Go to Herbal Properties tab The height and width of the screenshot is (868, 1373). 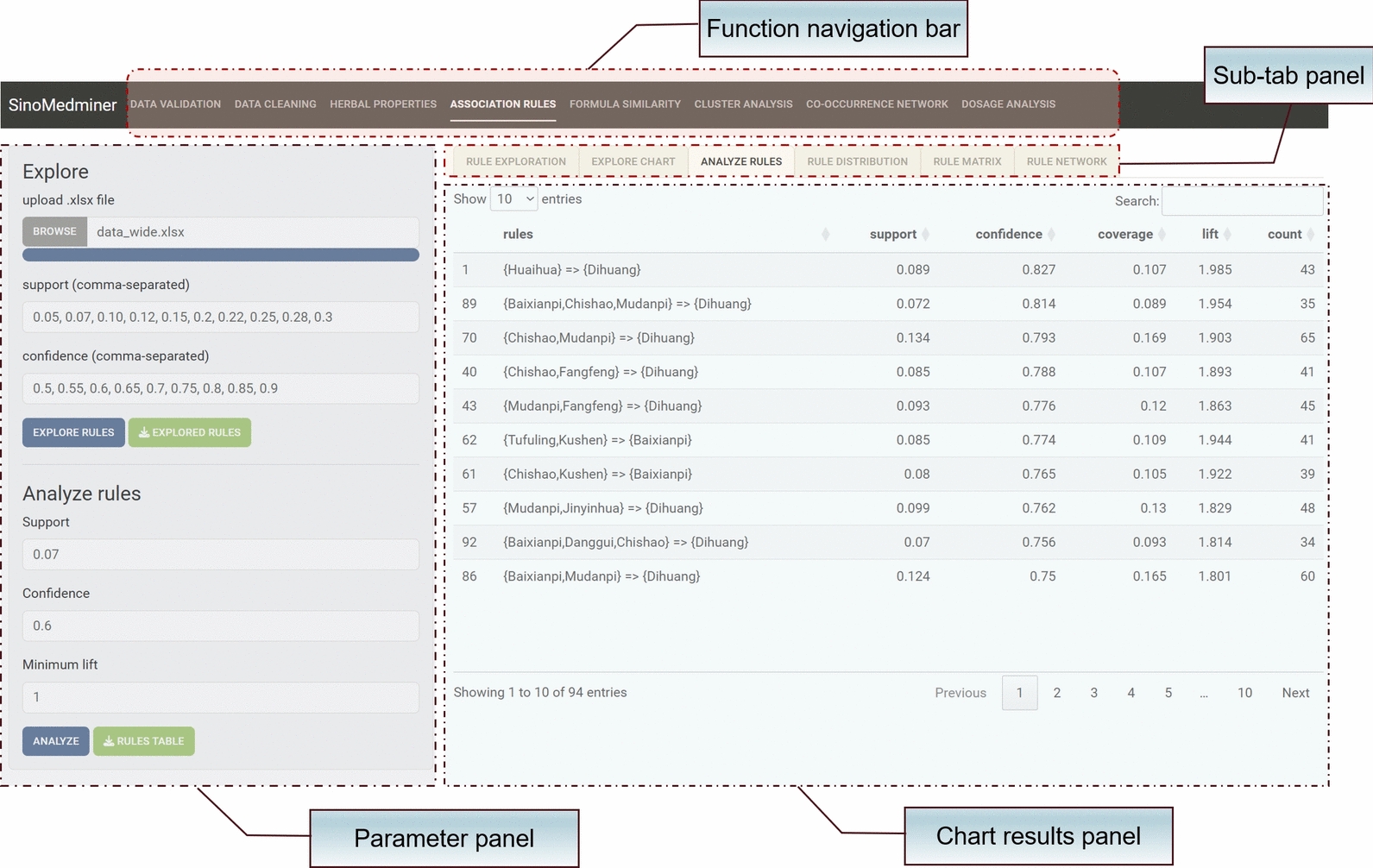pos(383,104)
